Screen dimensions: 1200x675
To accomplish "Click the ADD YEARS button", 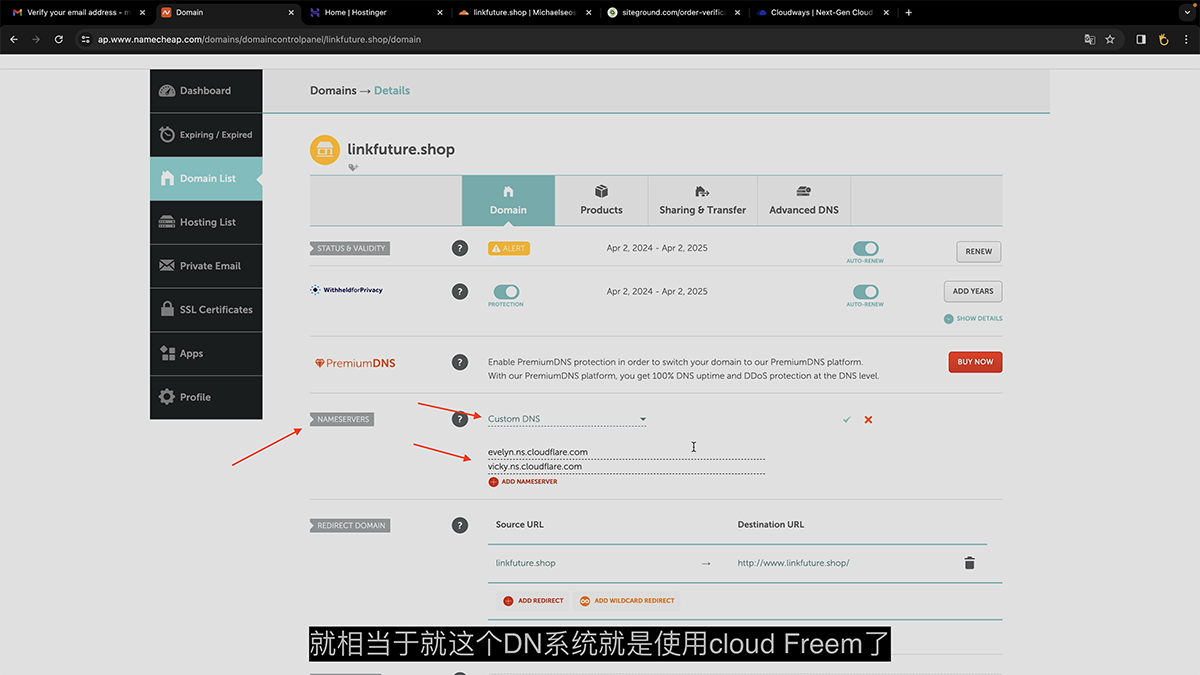I will pyautogui.click(x=973, y=291).
